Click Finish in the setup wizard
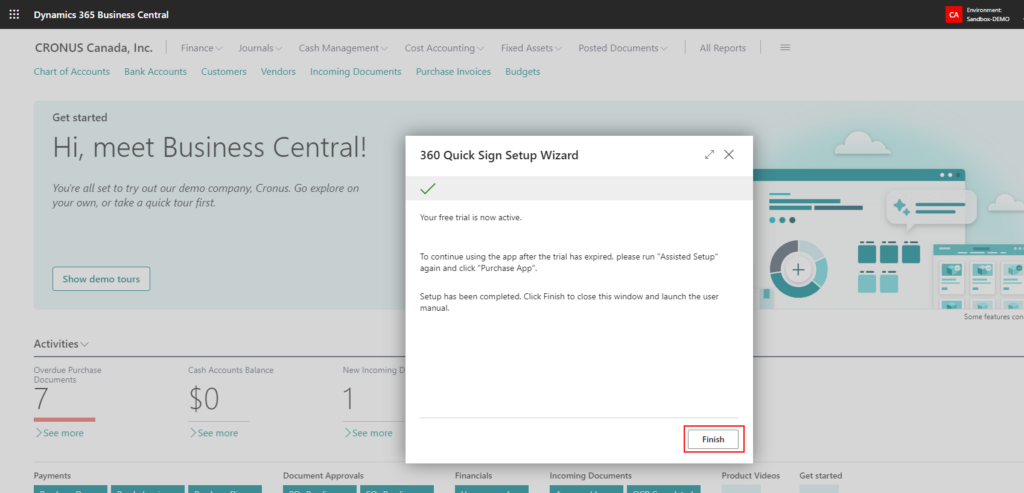Screen dimensions: 1024x493 713,439
